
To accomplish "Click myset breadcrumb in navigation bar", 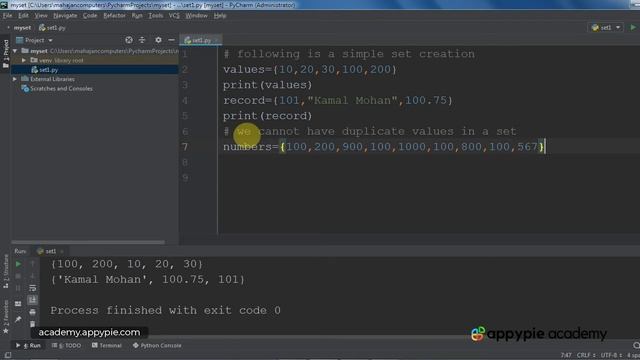I will pyautogui.click(x=22, y=28).
